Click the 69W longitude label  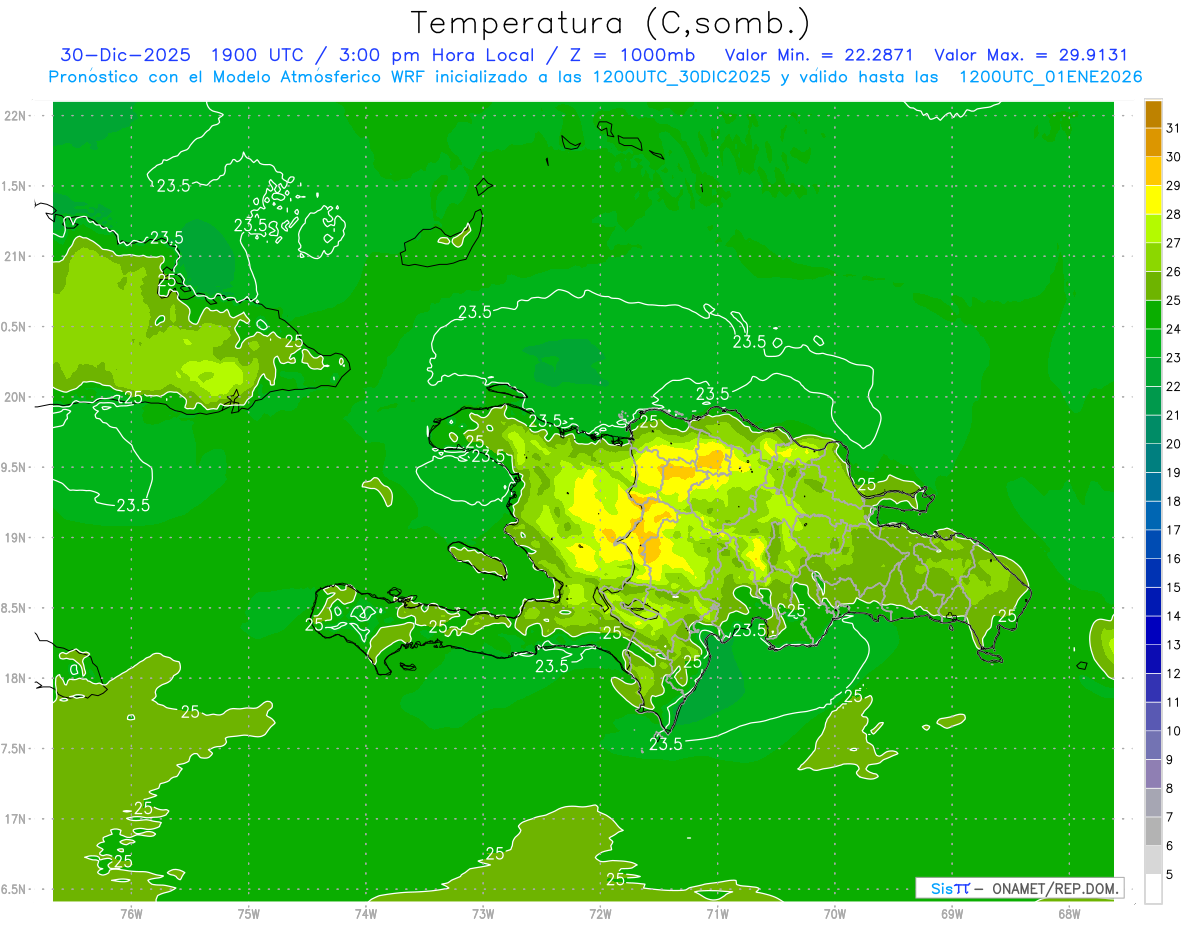952,913
